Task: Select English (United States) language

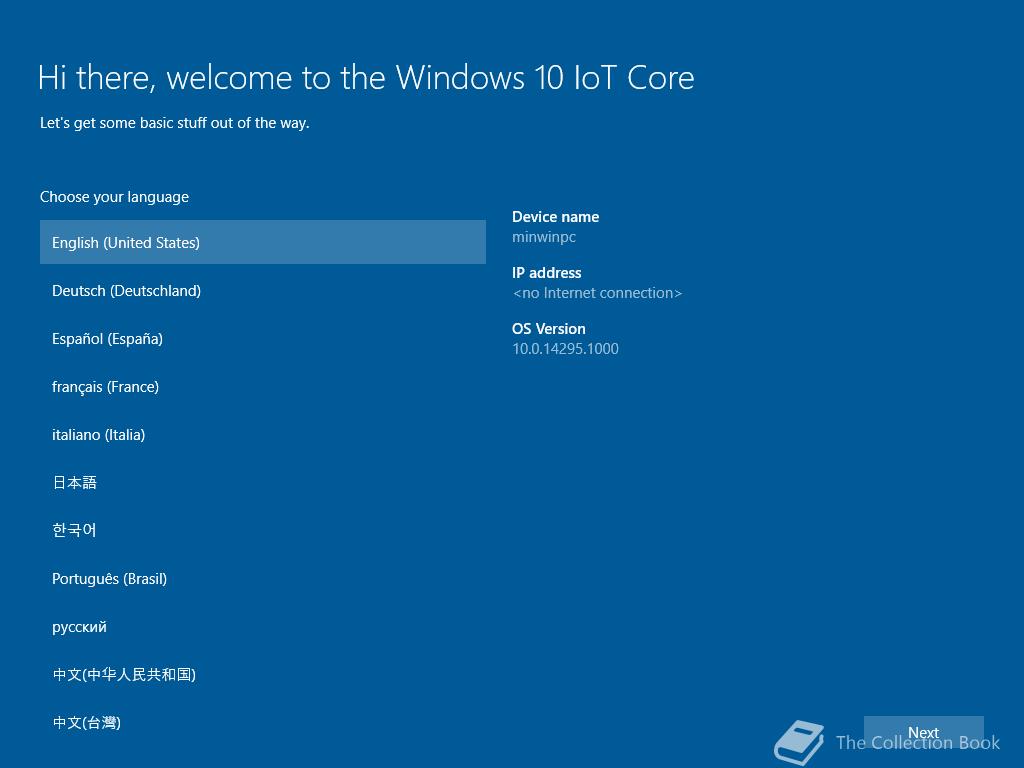Action: tap(263, 242)
